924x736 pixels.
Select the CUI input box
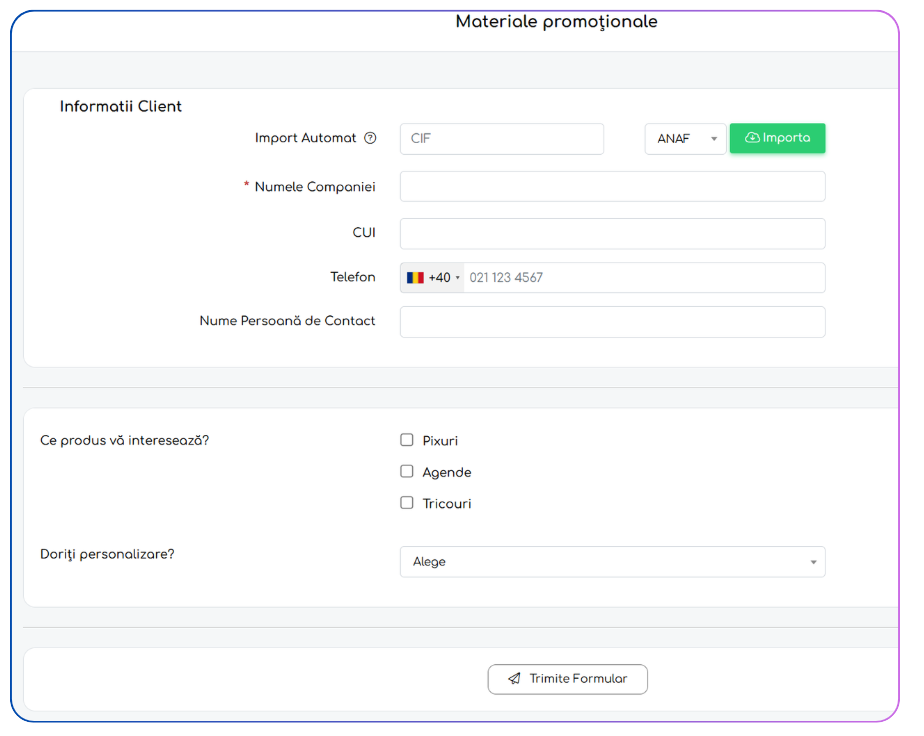612,233
